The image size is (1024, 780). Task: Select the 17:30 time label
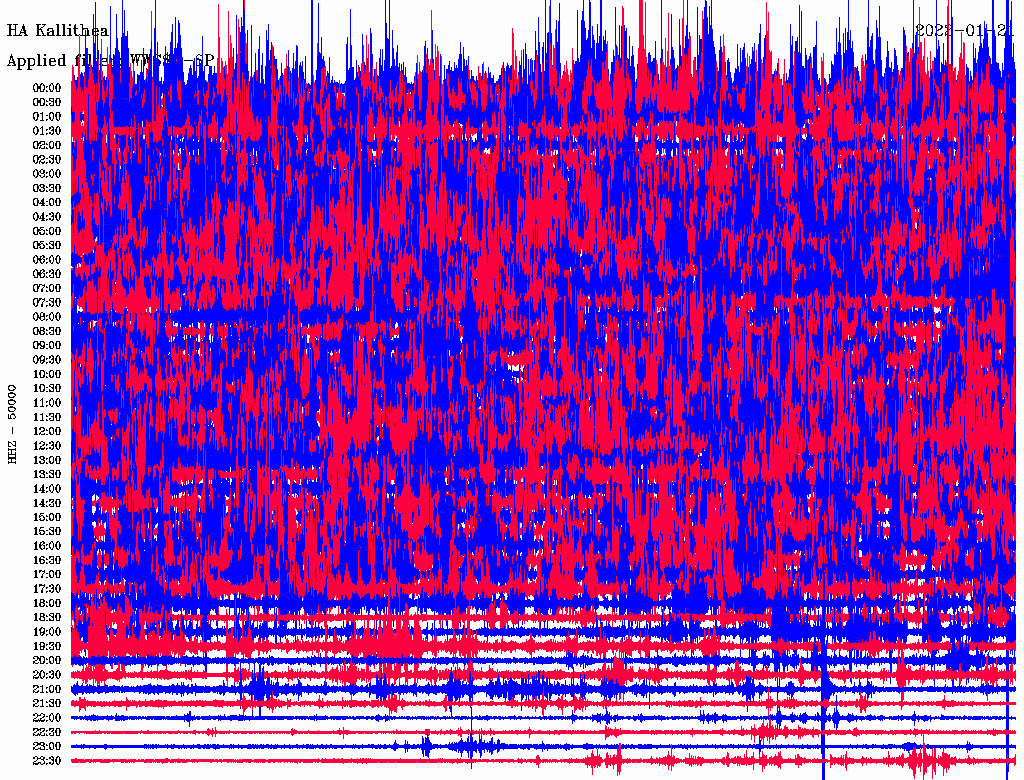[x=47, y=589]
